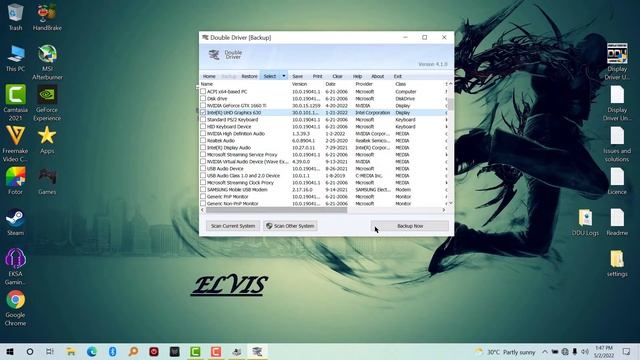Open the Games desktop folder
The image size is (640, 360).
pos(47,180)
